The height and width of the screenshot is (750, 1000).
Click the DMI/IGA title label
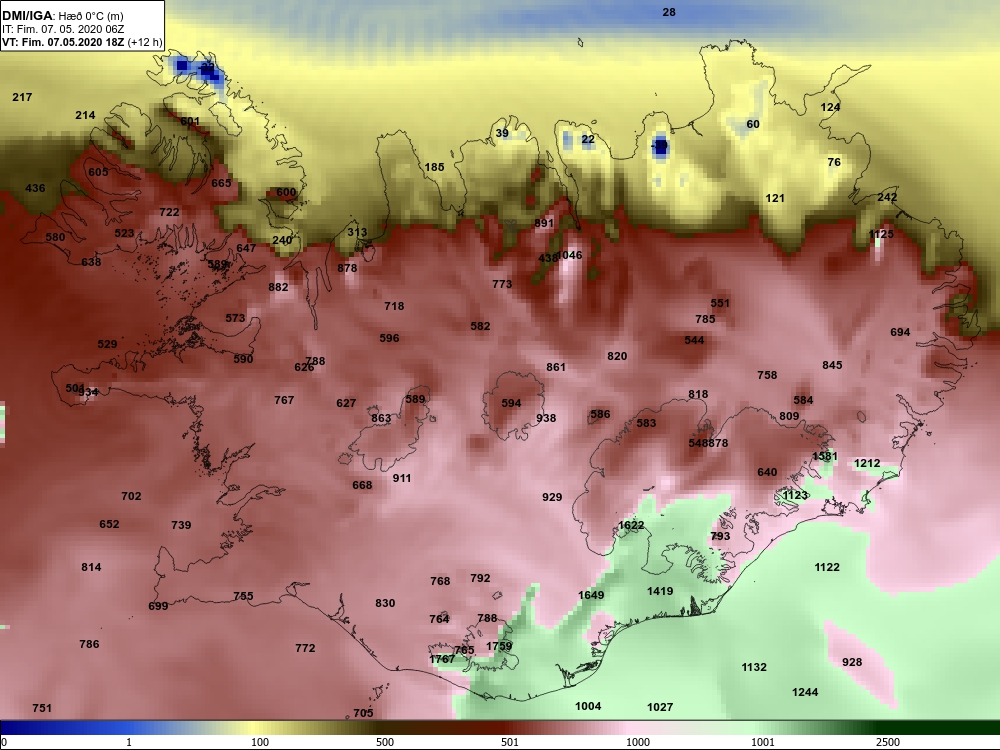(27, 15)
